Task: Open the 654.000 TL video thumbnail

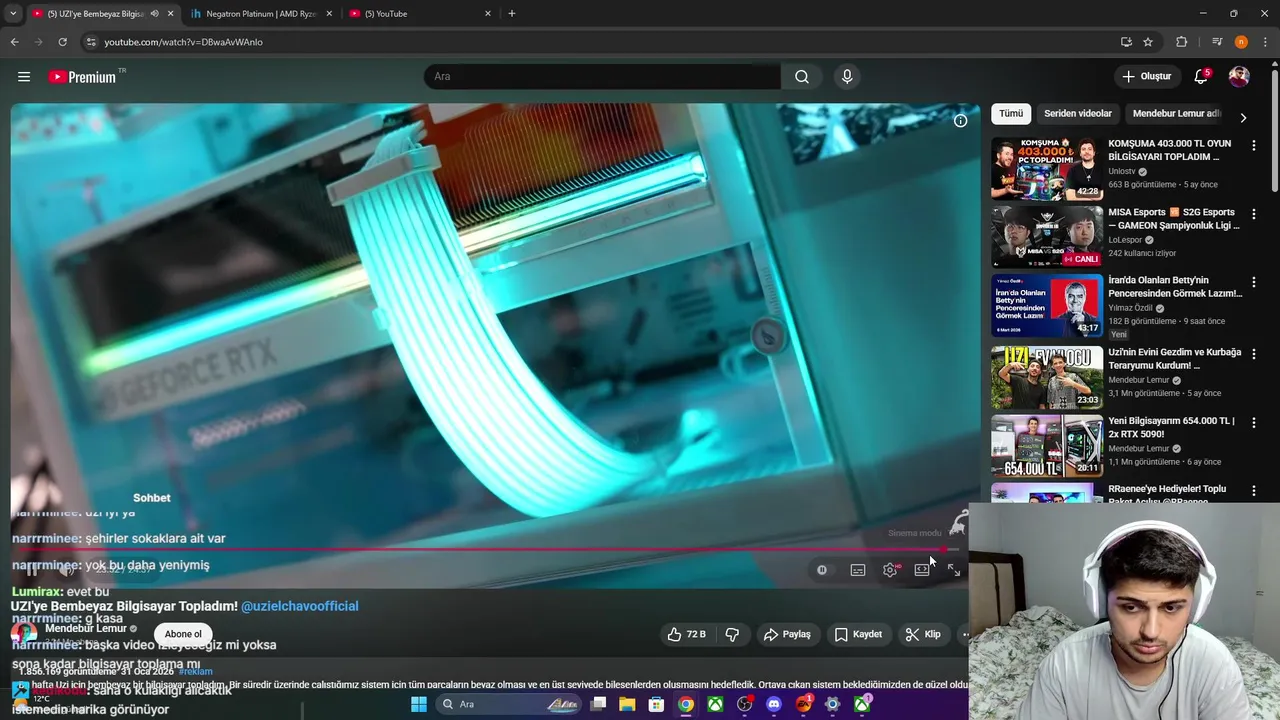Action: (x=1047, y=445)
